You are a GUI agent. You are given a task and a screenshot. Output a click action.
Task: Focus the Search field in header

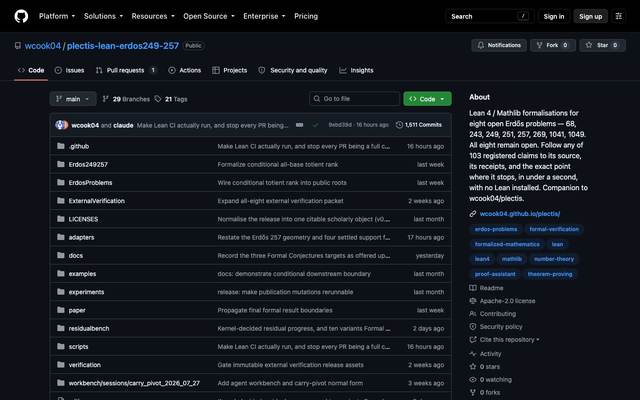coord(489,16)
